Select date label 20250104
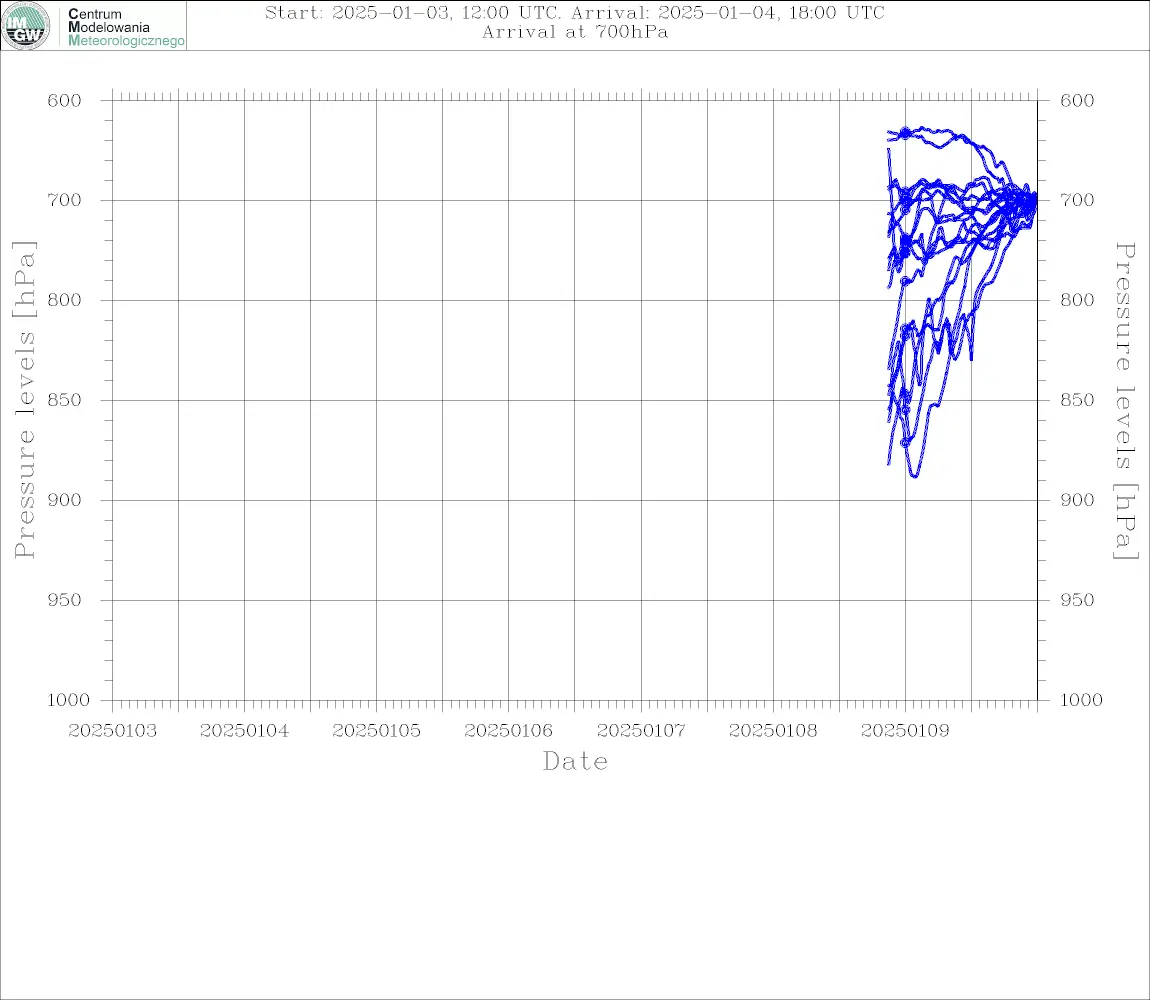The height and width of the screenshot is (1000, 1150). (244, 731)
